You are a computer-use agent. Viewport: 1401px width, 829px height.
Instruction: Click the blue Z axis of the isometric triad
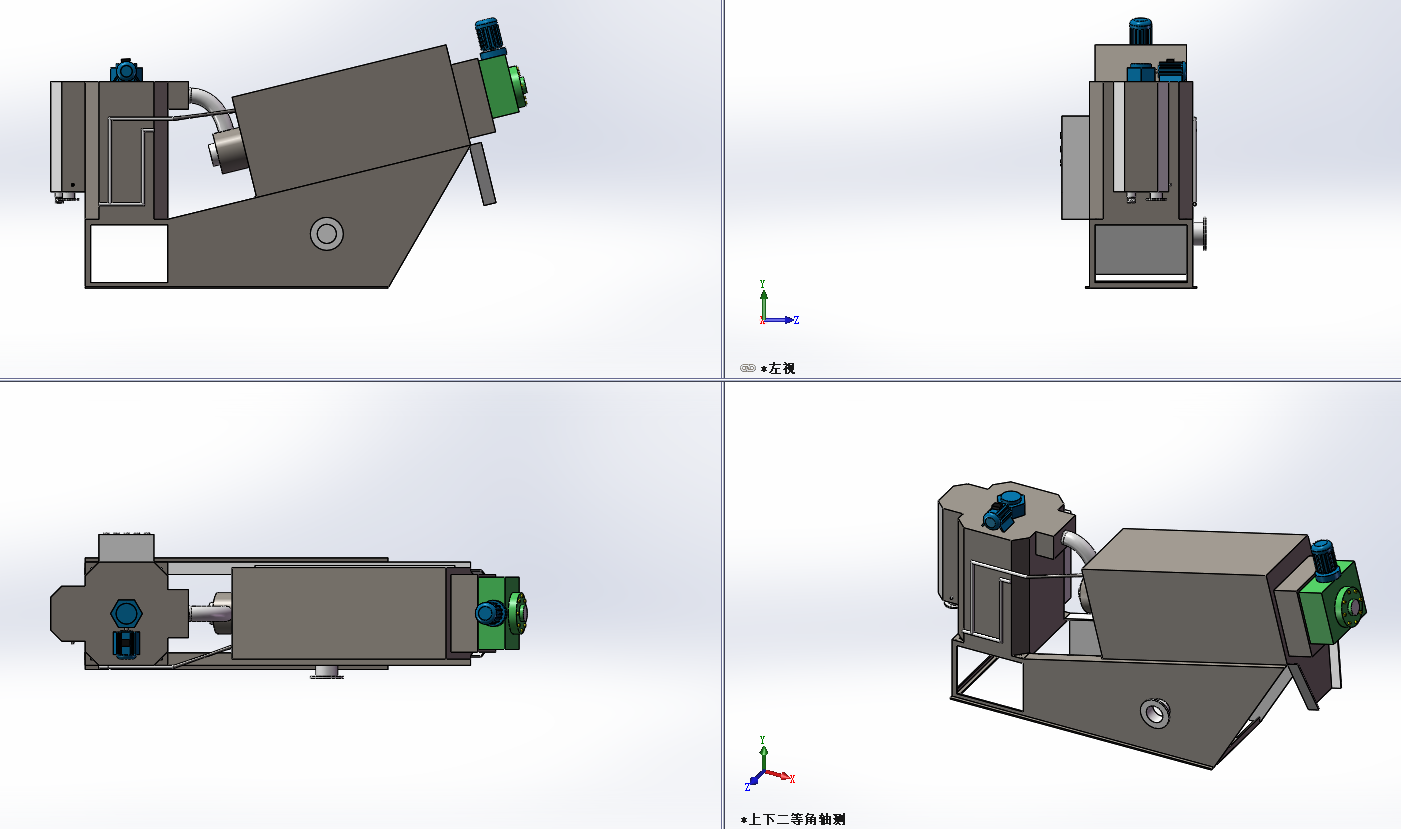755,778
